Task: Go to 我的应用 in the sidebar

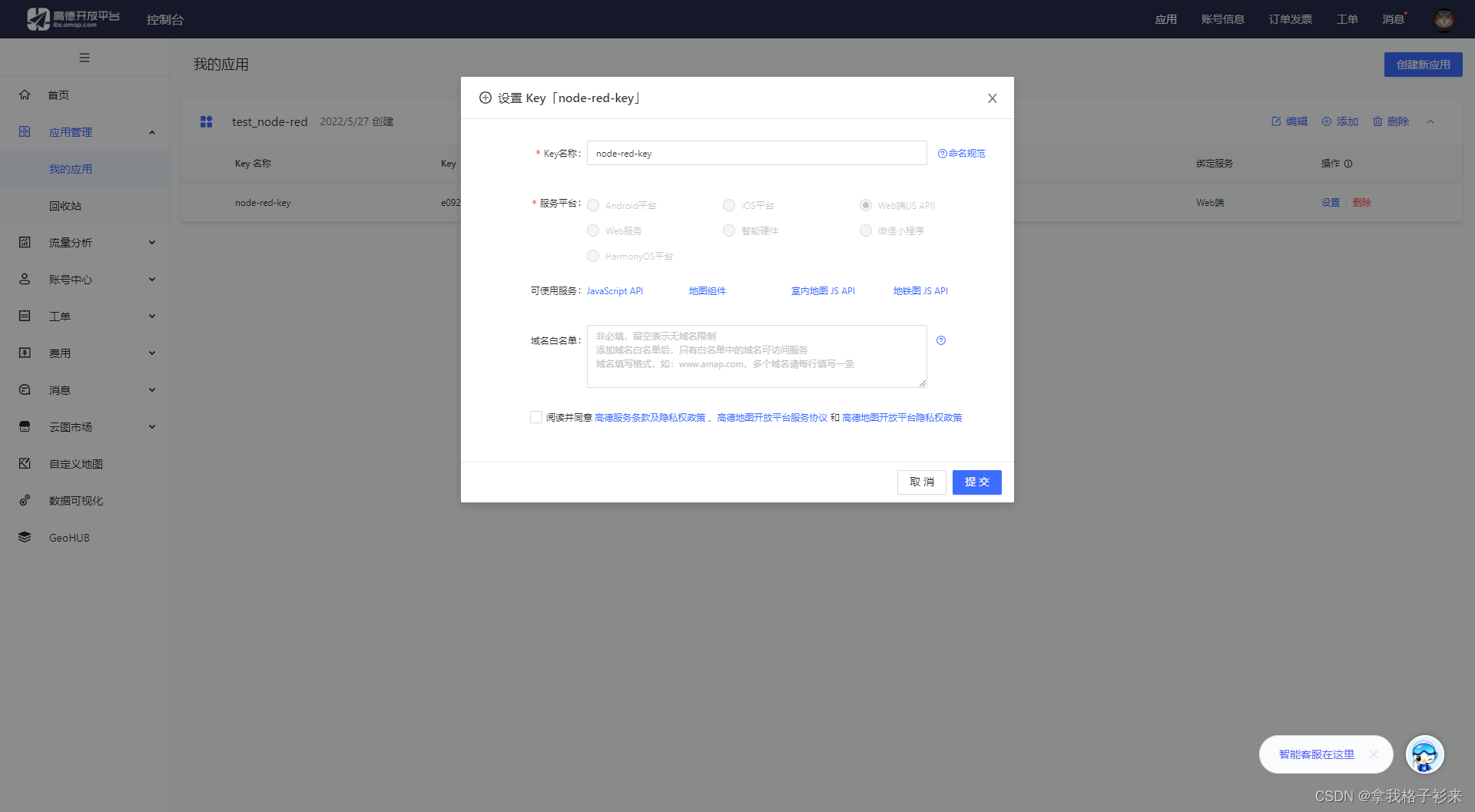Action: (71, 169)
